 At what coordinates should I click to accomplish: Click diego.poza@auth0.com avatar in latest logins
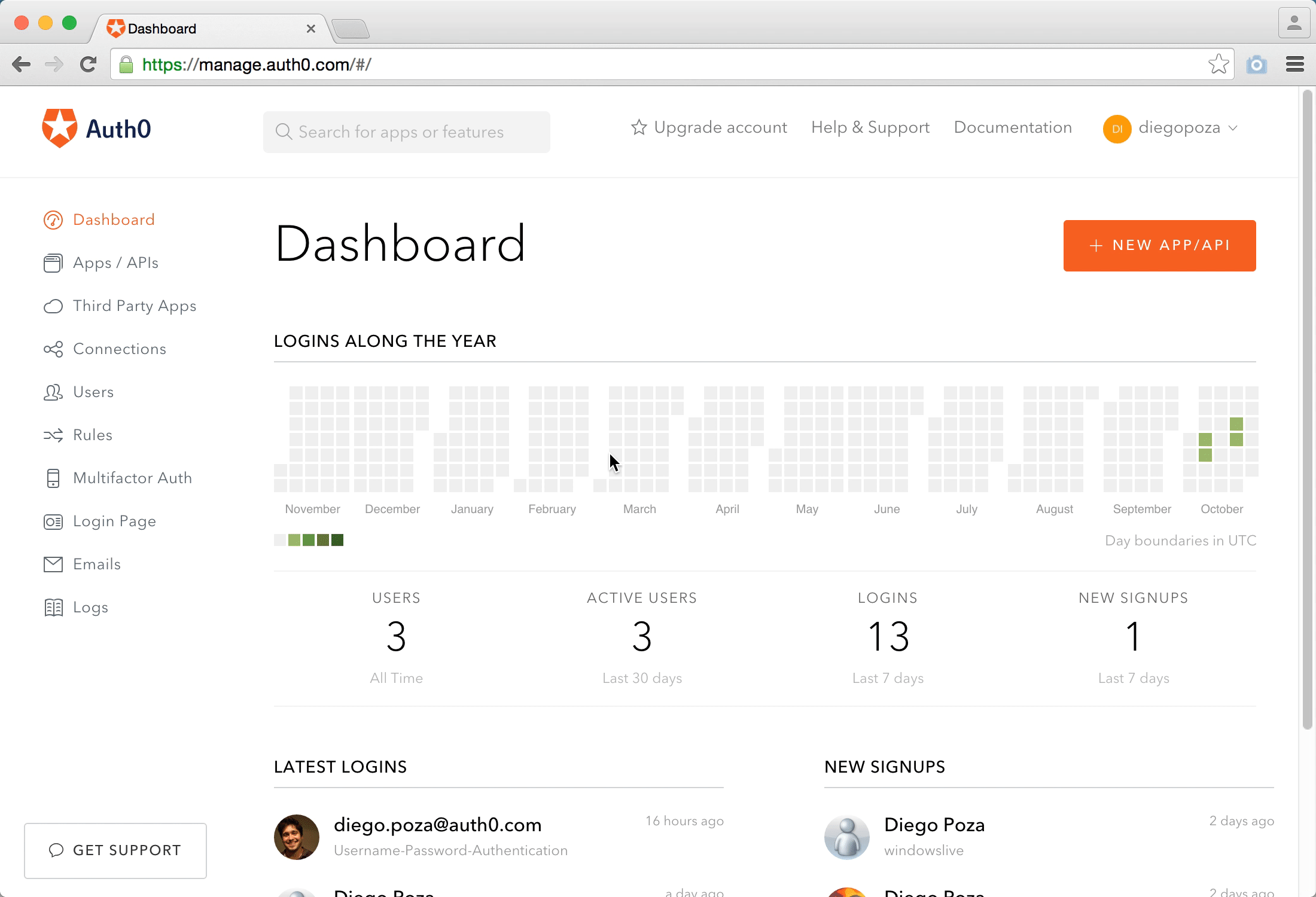pyautogui.click(x=297, y=837)
